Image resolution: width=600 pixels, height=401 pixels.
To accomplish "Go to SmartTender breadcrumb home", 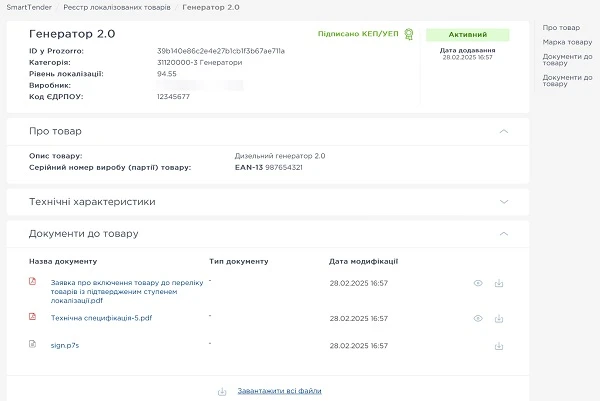I will pyautogui.click(x=28, y=7).
